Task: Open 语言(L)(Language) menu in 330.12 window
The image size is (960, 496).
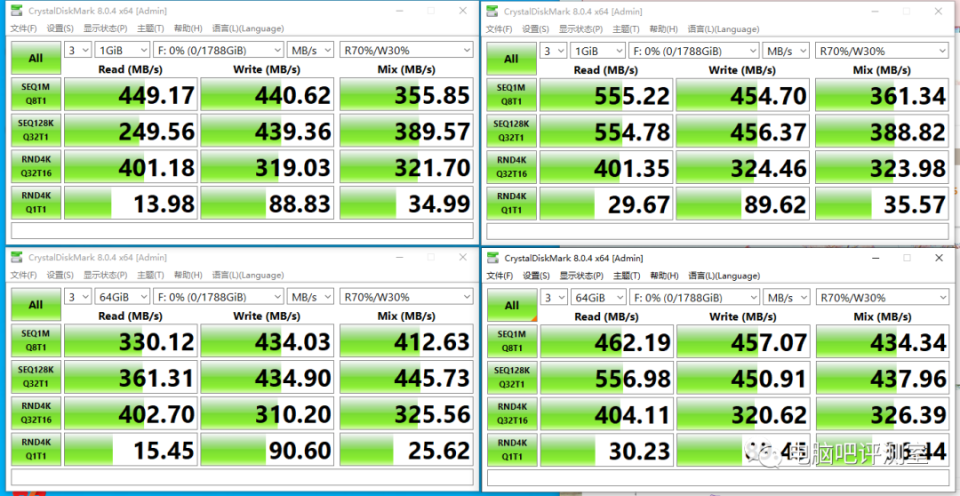Action: click(x=248, y=275)
